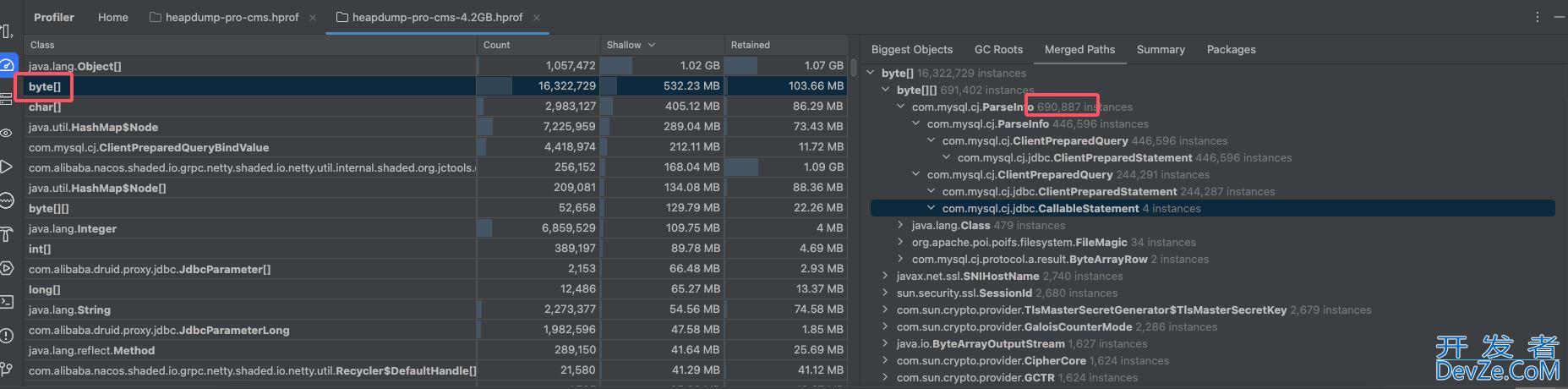This screenshot has height=389, width=1568.
Task: Select the java.lang.Object[] class row
Action: click(435, 65)
